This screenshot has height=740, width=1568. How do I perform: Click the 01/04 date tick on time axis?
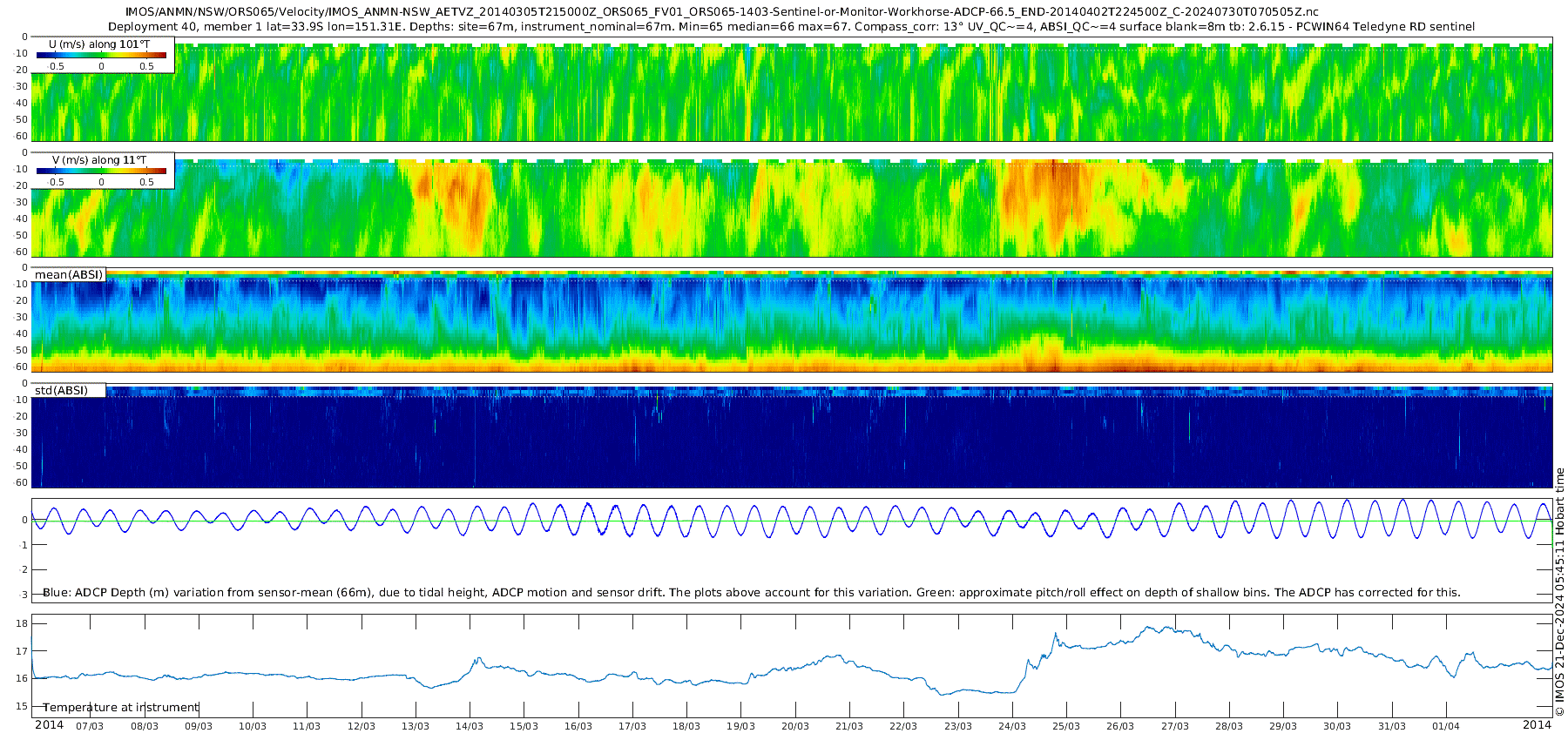coord(1446,726)
